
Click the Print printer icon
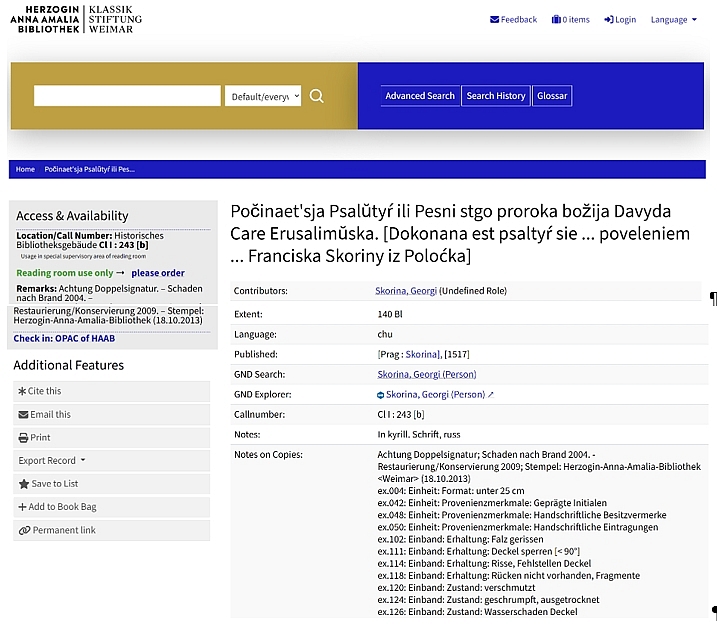[23, 437]
